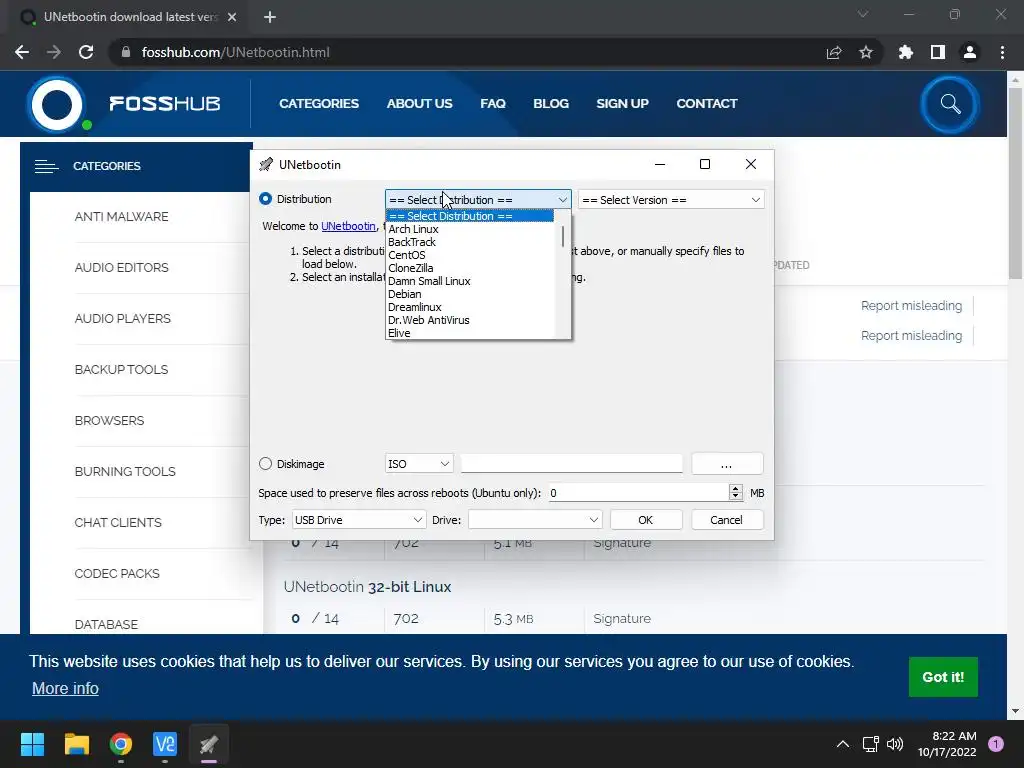Click the disk image browse '...' button
1024x768 pixels.
(726, 464)
